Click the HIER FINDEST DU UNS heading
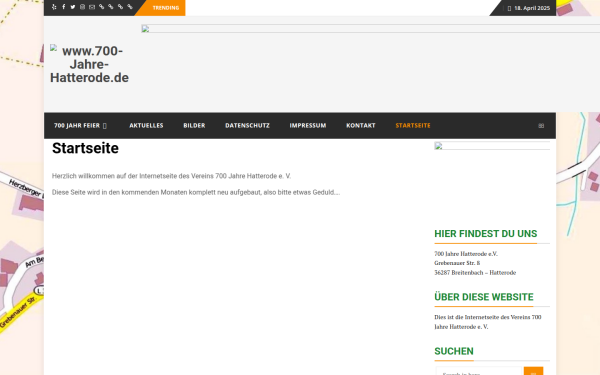Viewport: 600px width, 375px height. coord(486,233)
